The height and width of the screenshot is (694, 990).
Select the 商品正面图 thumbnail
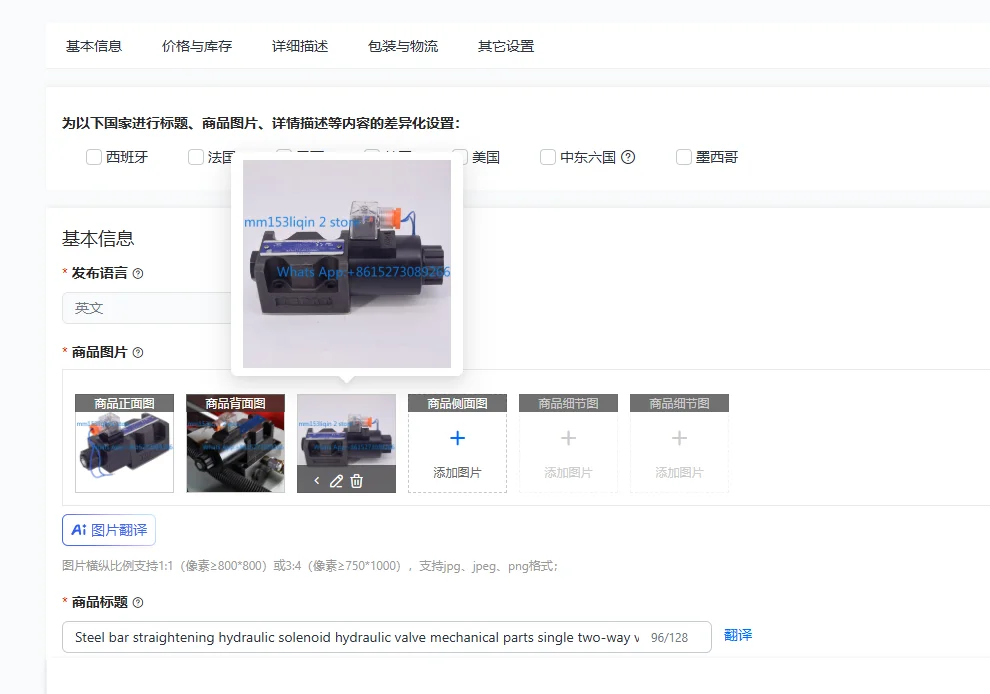[x=124, y=443]
